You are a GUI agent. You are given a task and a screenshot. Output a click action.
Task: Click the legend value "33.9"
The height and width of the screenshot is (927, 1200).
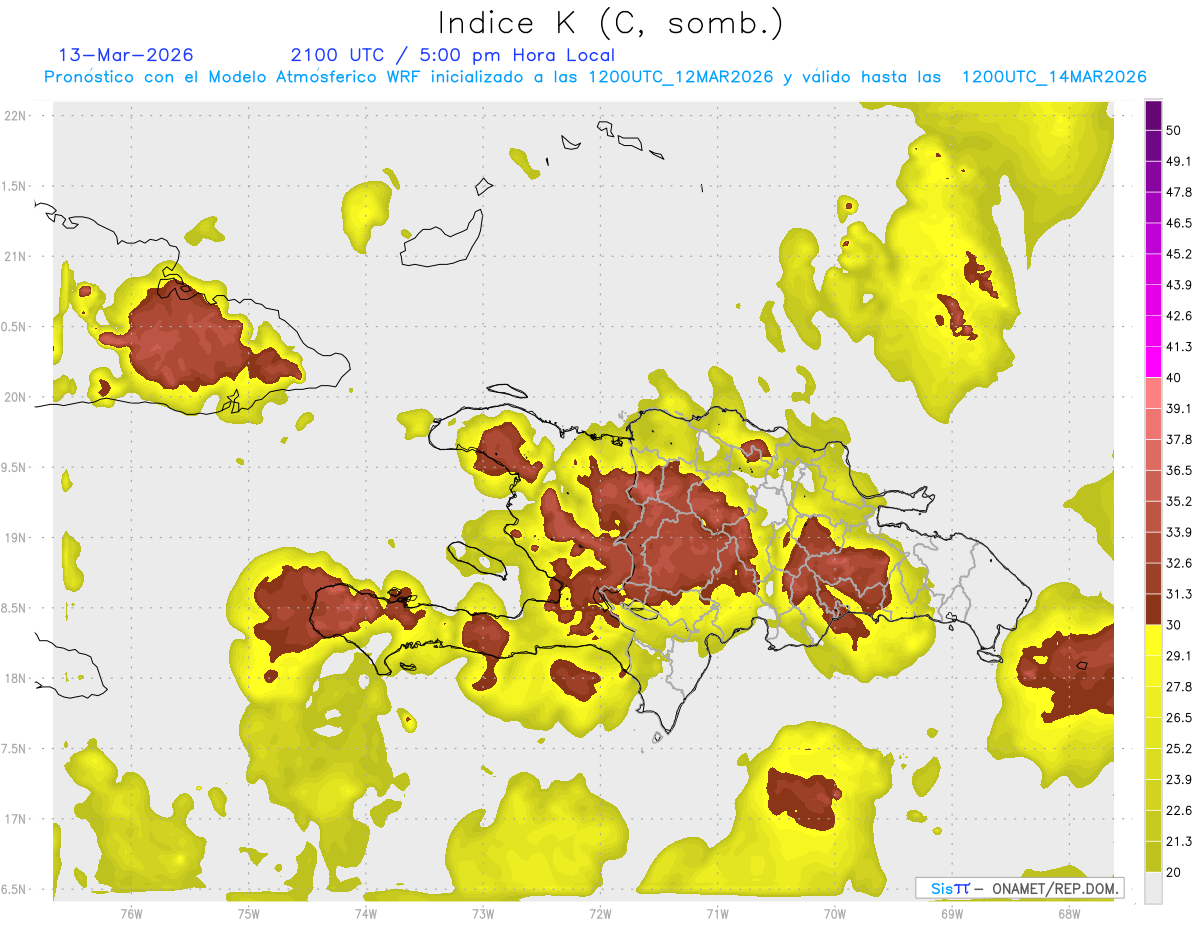(x=1179, y=532)
